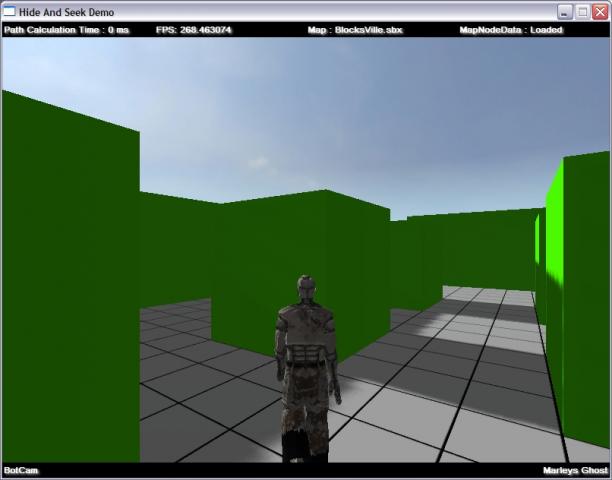Click the bright green lit wall face
The image size is (612, 480).
click(554, 226)
